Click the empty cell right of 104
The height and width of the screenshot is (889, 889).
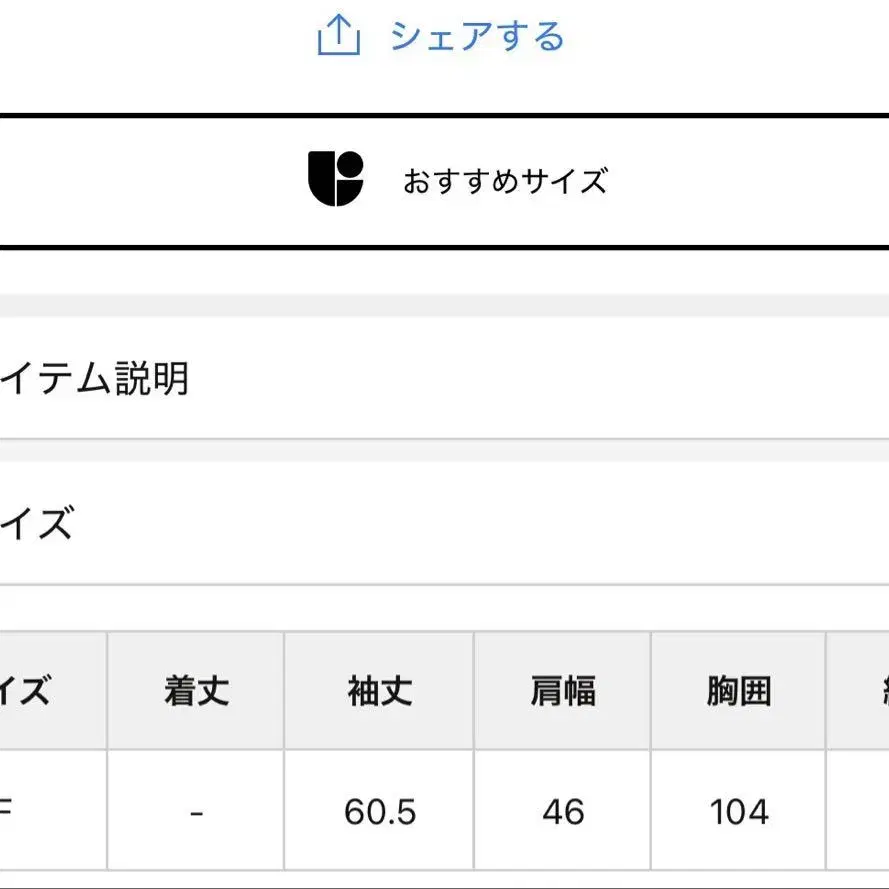(860, 811)
